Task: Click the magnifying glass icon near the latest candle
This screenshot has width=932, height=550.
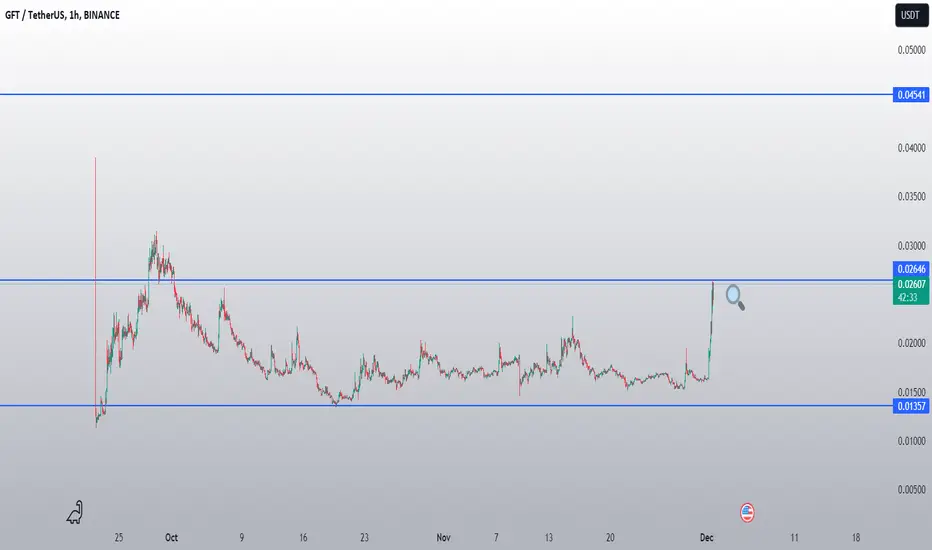Action: [735, 297]
